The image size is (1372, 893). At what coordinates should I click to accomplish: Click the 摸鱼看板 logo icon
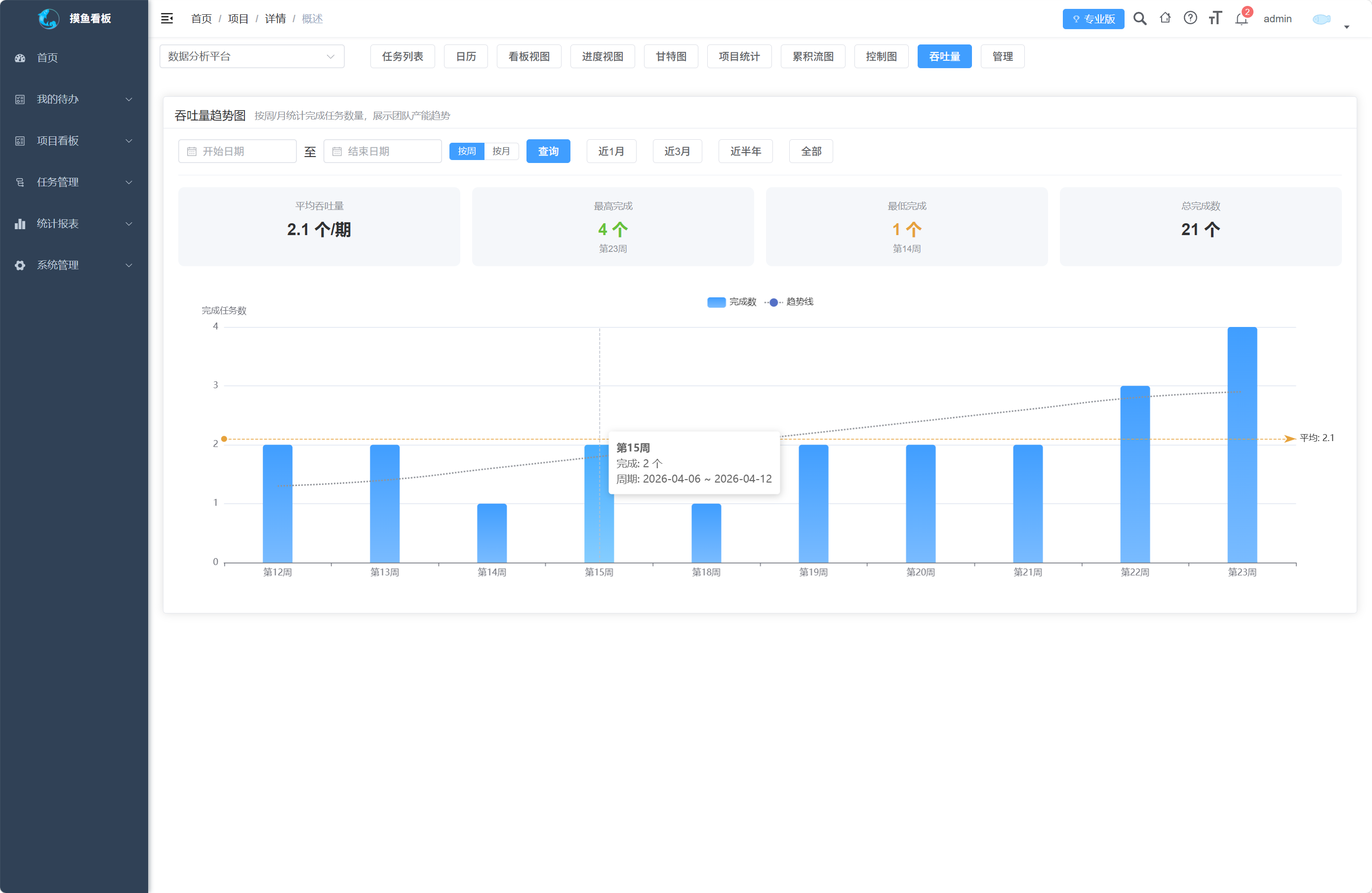pyautogui.click(x=48, y=18)
